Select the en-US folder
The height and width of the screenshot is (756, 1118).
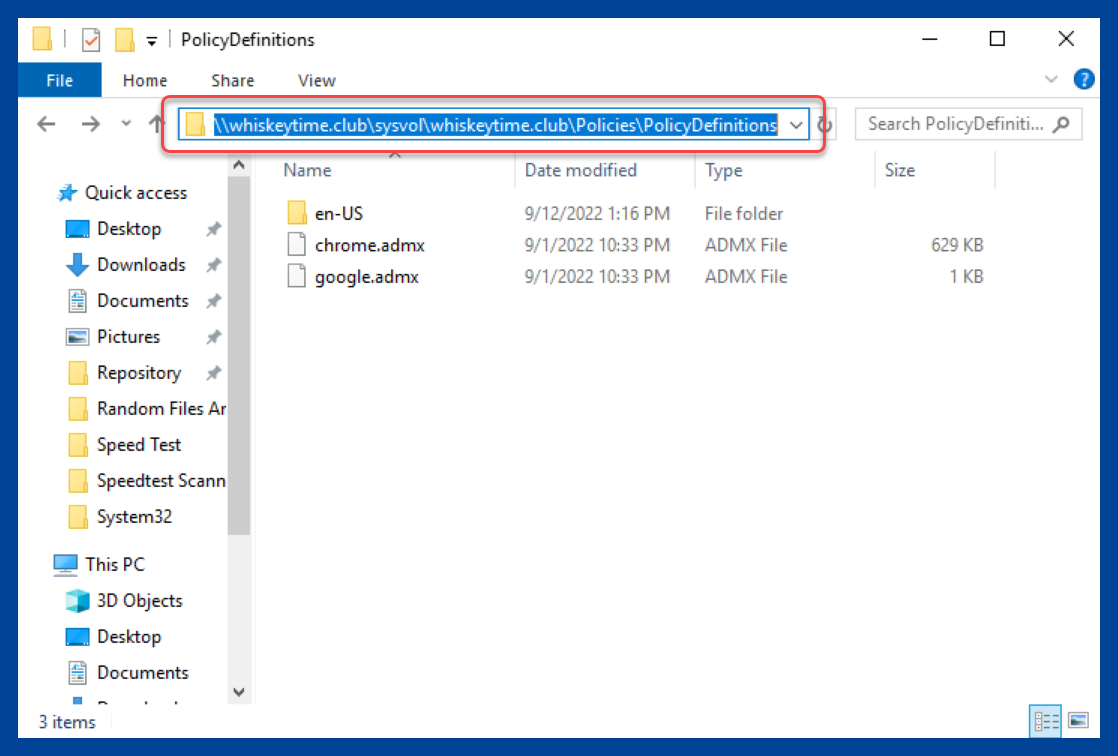(x=339, y=213)
